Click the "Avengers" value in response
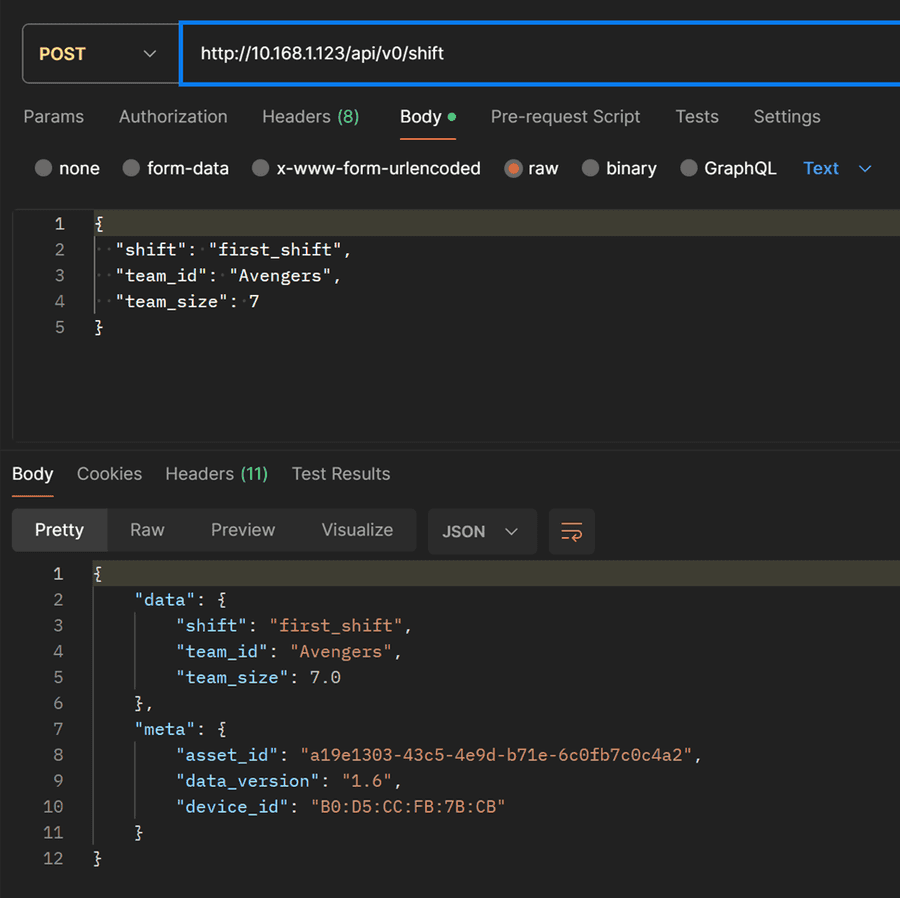 click(341, 652)
